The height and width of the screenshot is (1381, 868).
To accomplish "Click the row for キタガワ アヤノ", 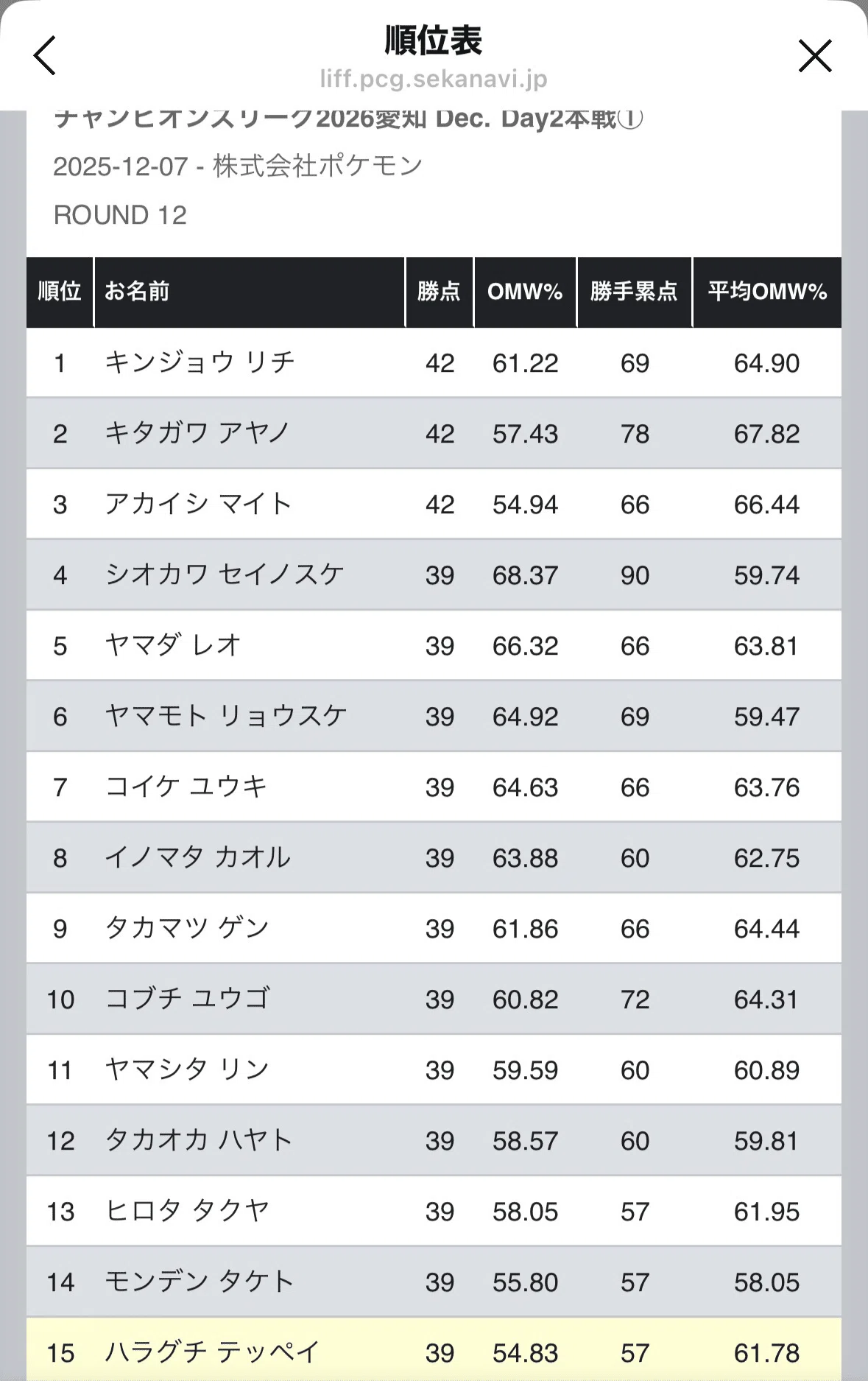I will pyautogui.click(x=434, y=433).
